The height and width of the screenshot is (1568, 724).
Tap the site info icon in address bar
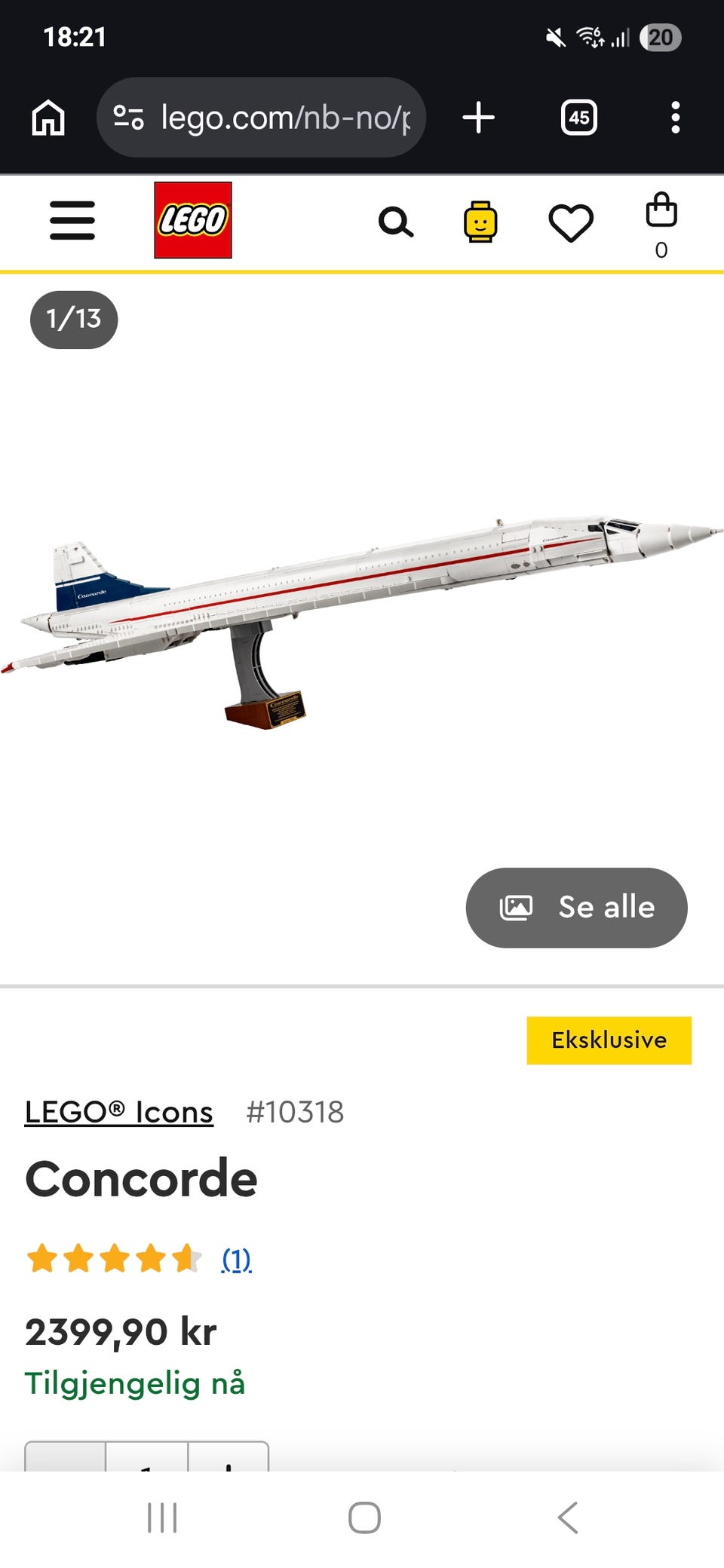pos(128,118)
